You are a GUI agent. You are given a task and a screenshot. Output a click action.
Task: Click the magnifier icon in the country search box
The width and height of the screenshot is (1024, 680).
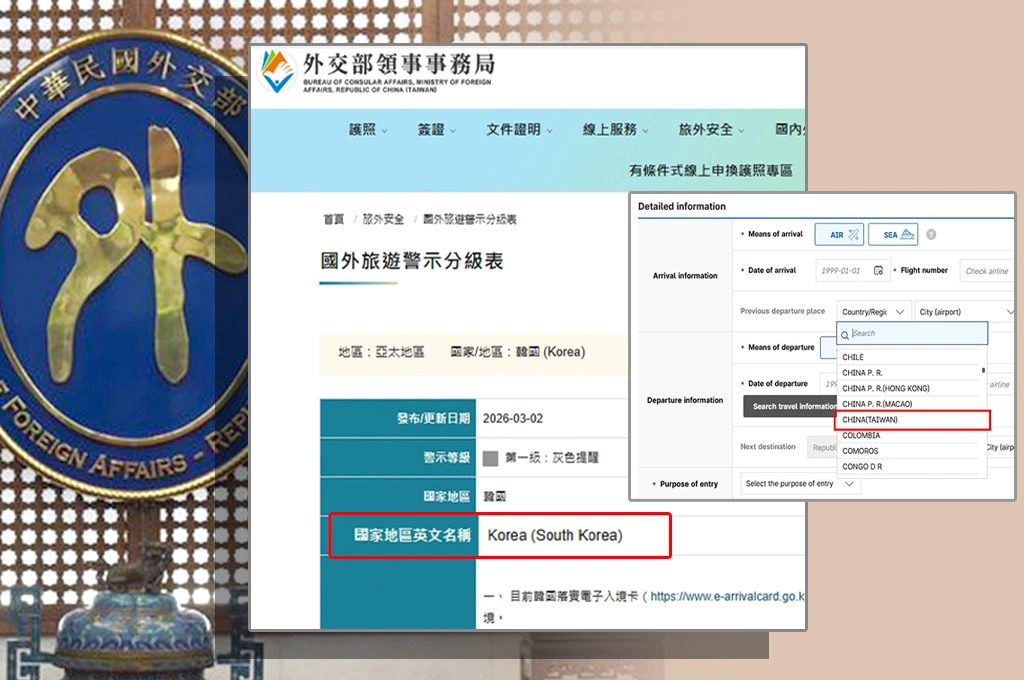(x=845, y=333)
